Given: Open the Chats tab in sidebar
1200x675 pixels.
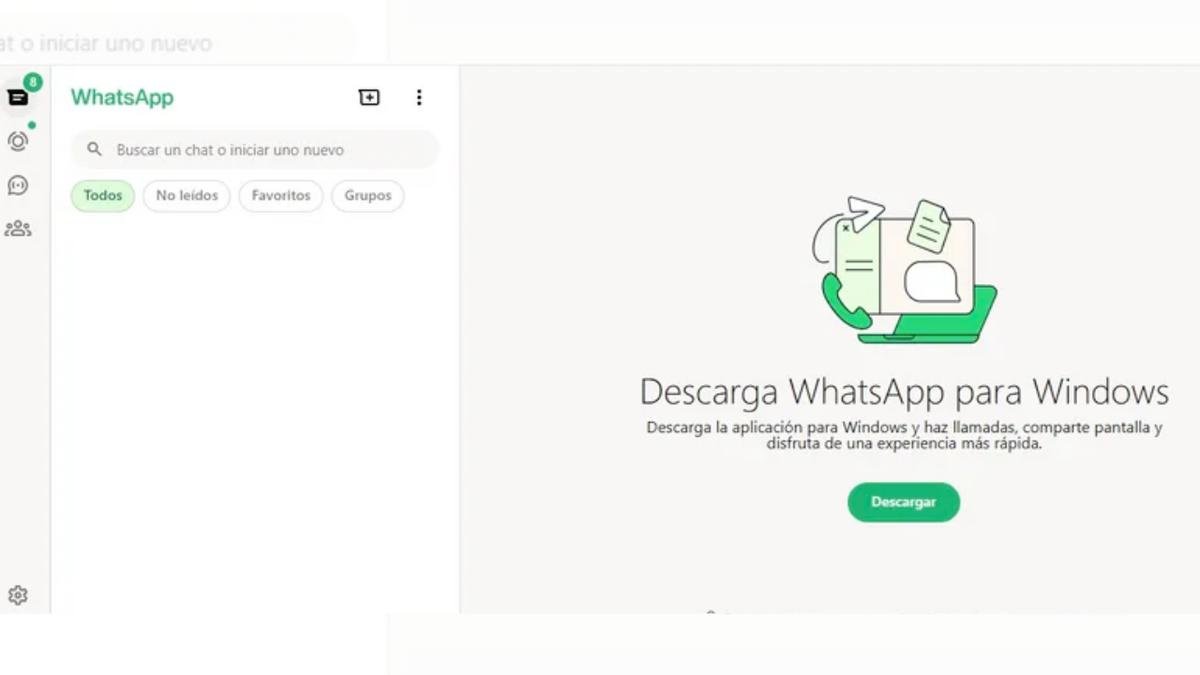Looking at the screenshot, I should [x=18, y=98].
